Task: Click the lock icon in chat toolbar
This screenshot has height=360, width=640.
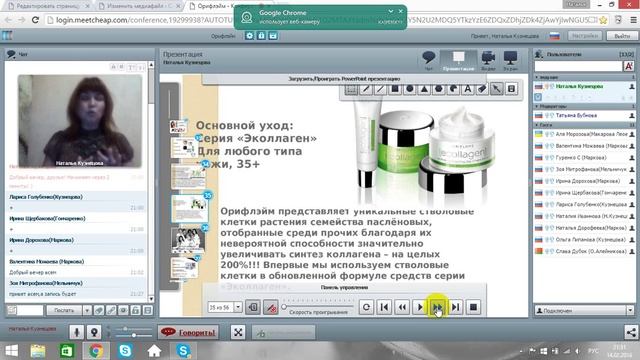Action: [x=136, y=311]
